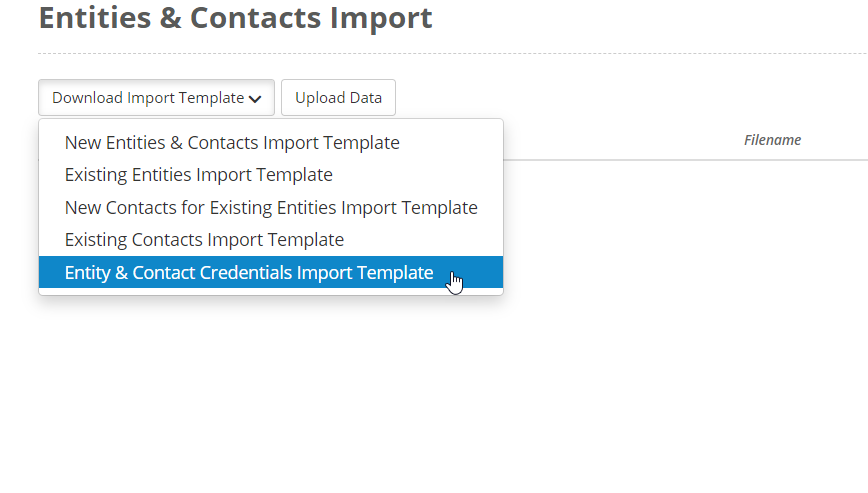This screenshot has height=493, width=868.
Task: Select the template for adding contacts to existing entities
Action: (271, 207)
